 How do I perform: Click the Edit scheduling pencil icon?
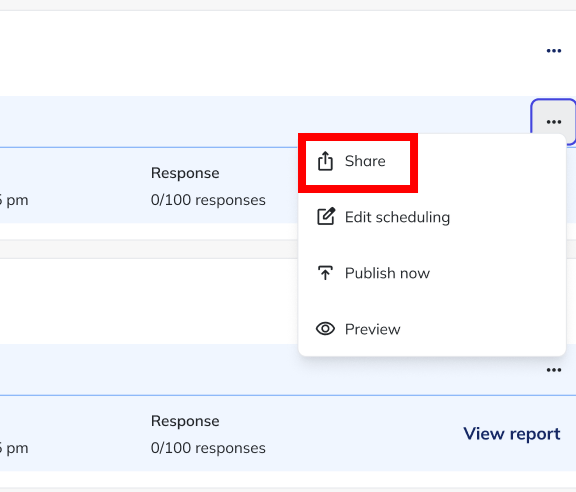[x=326, y=216]
